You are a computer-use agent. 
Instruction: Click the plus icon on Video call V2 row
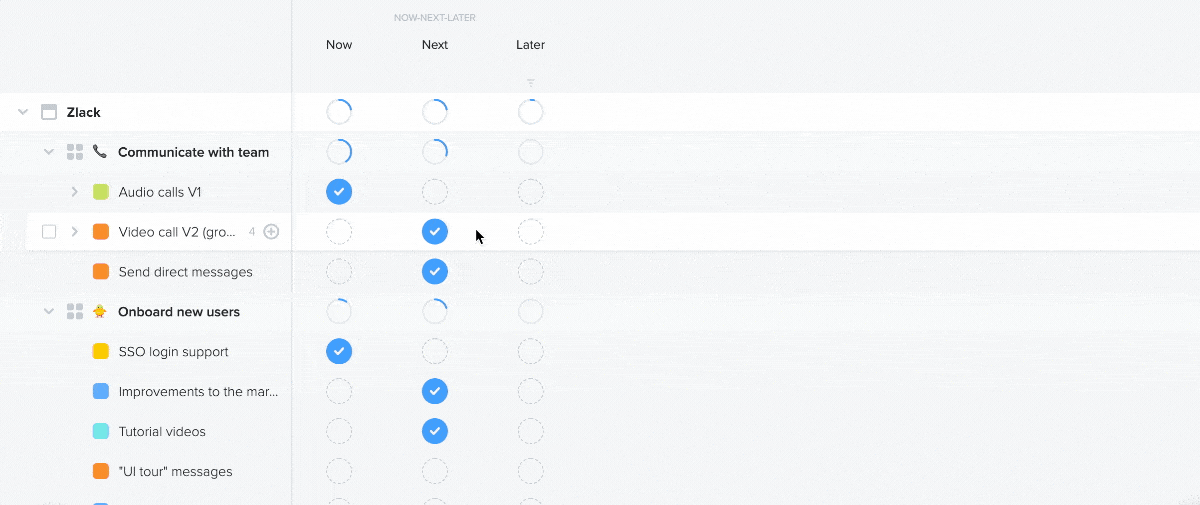pos(271,232)
